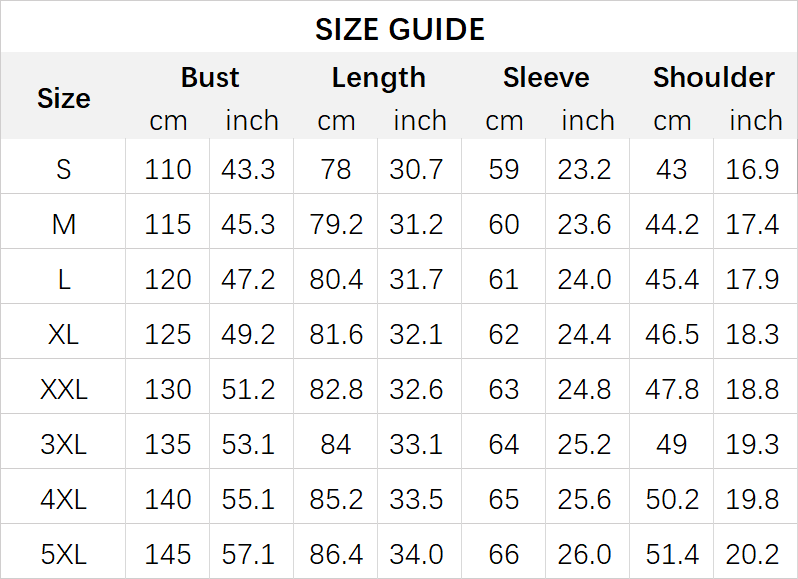Select the L sleeve inch value 24.0
The image size is (798, 579).
(x=584, y=279)
